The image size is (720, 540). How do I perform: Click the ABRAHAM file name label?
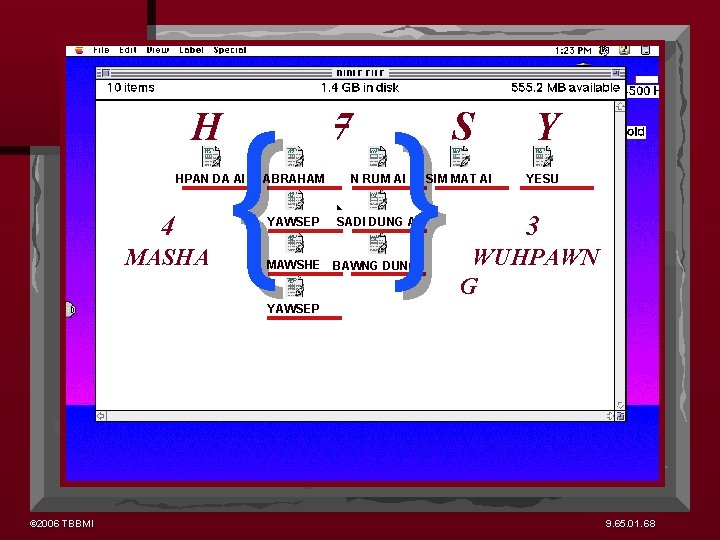[293, 178]
